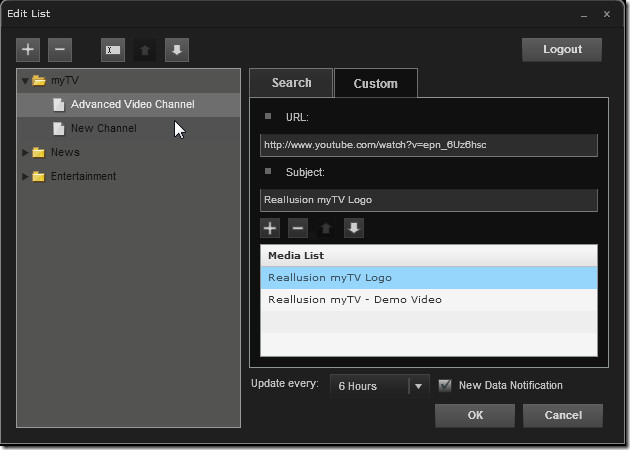
Task: Collapse the myTV folder
Action: [26, 80]
